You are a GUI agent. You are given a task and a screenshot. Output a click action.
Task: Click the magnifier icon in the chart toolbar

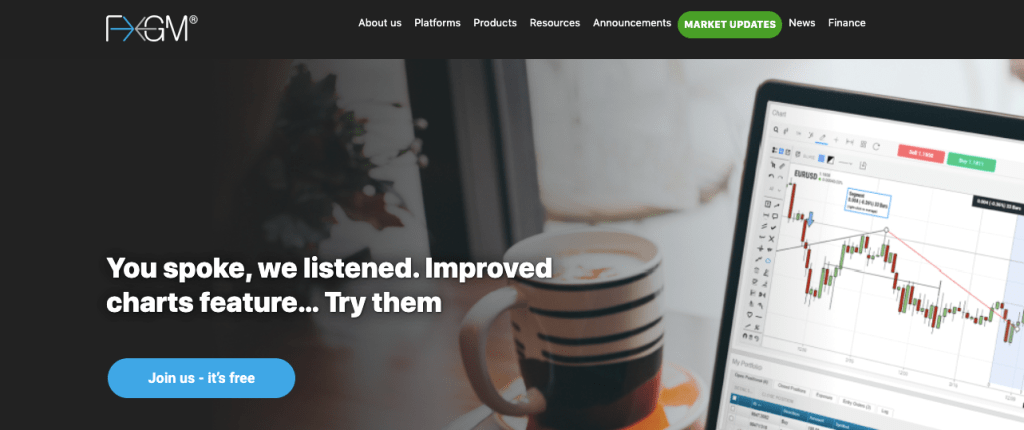point(776,130)
